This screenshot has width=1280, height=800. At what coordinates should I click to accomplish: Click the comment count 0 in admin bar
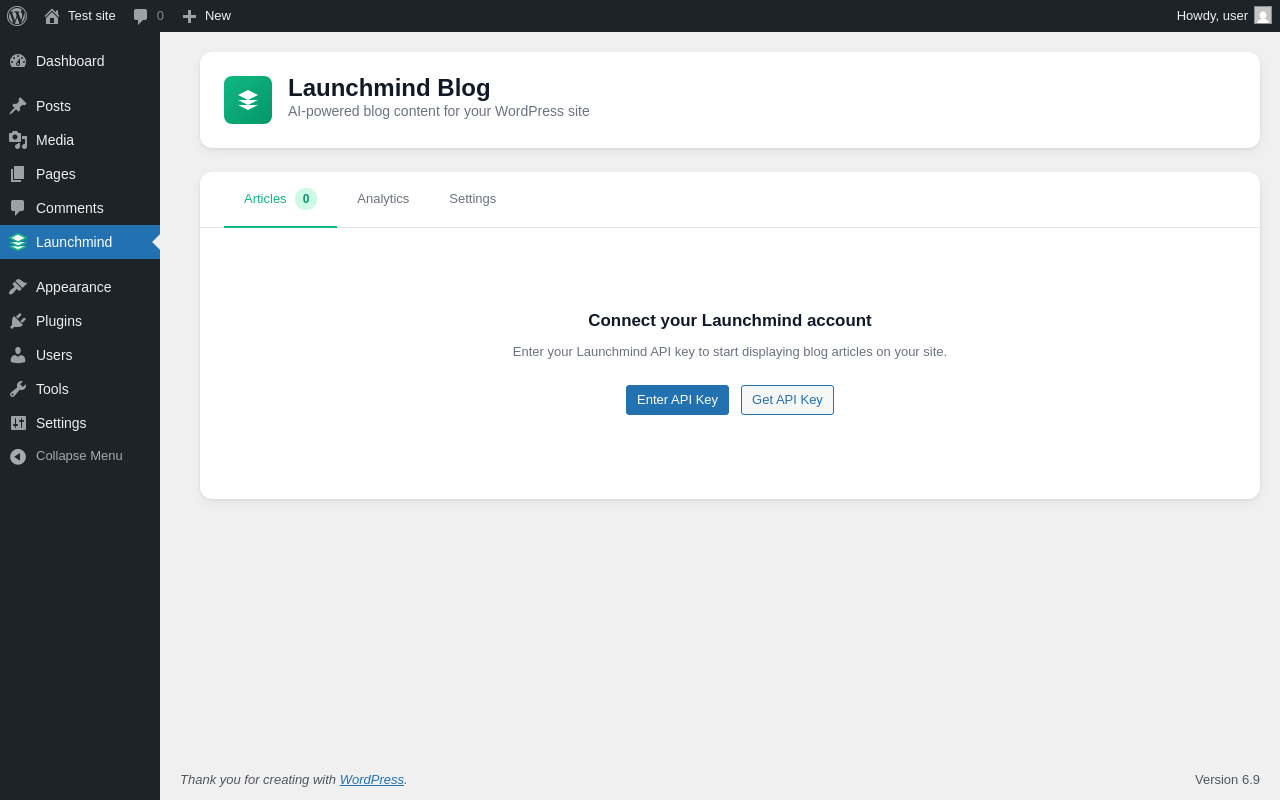tap(160, 16)
